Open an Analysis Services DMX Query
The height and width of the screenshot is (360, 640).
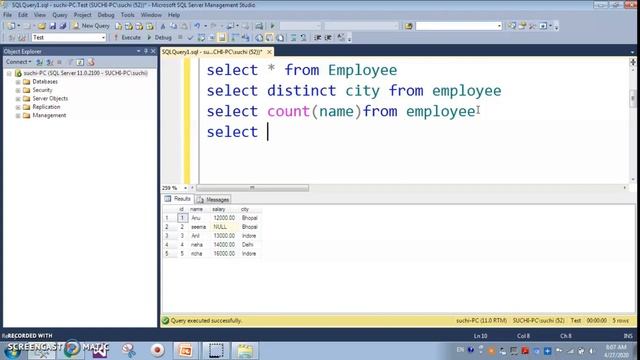[x=139, y=26]
